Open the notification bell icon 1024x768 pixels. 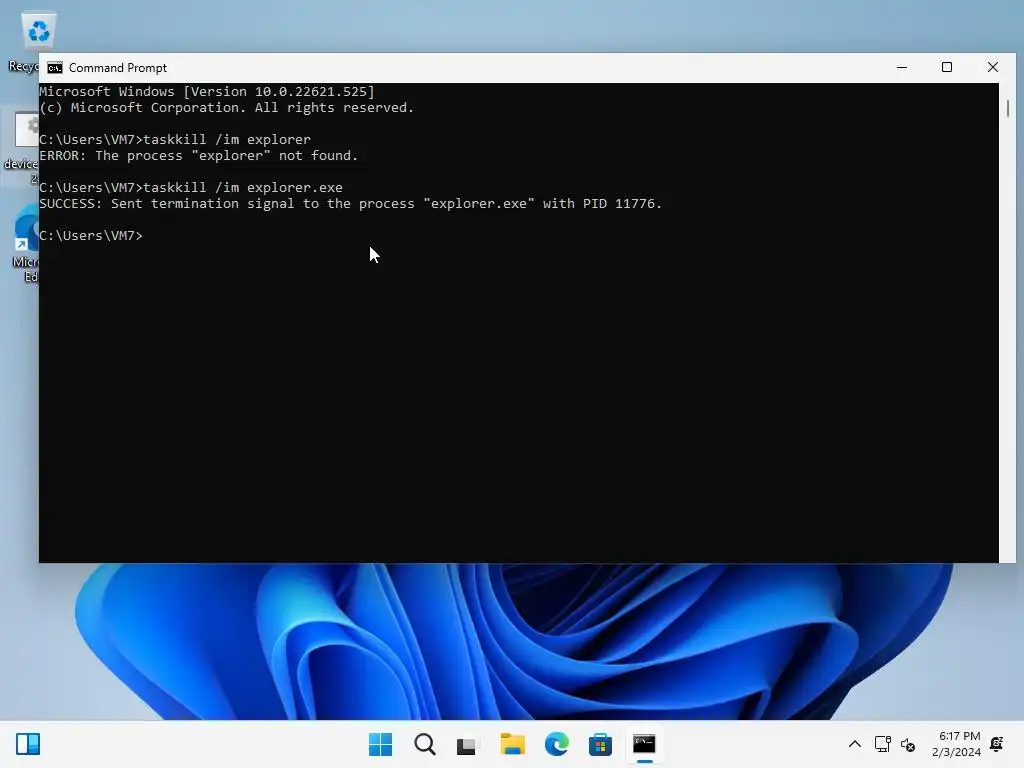pyautogui.click(x=997, y=744)
